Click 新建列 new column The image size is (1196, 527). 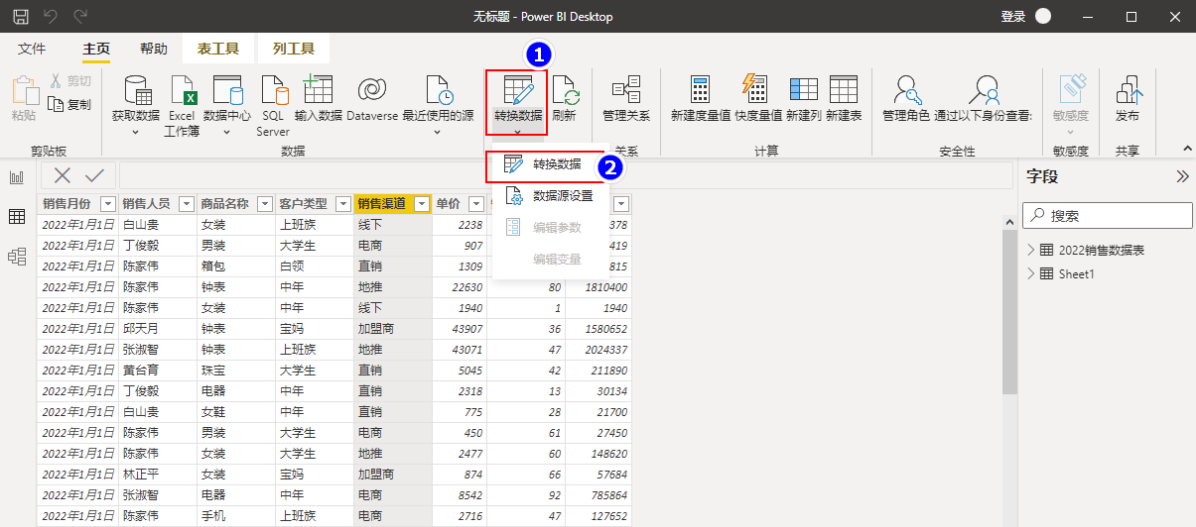[x=804, y=99]
